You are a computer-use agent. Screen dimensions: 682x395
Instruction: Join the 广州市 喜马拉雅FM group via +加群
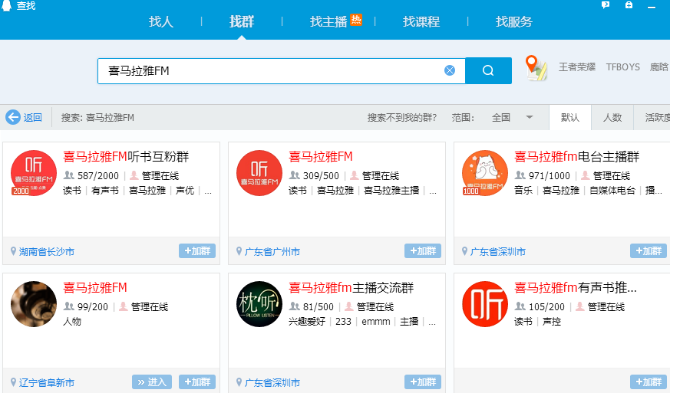pyautogui.click(x=423, y=251)
